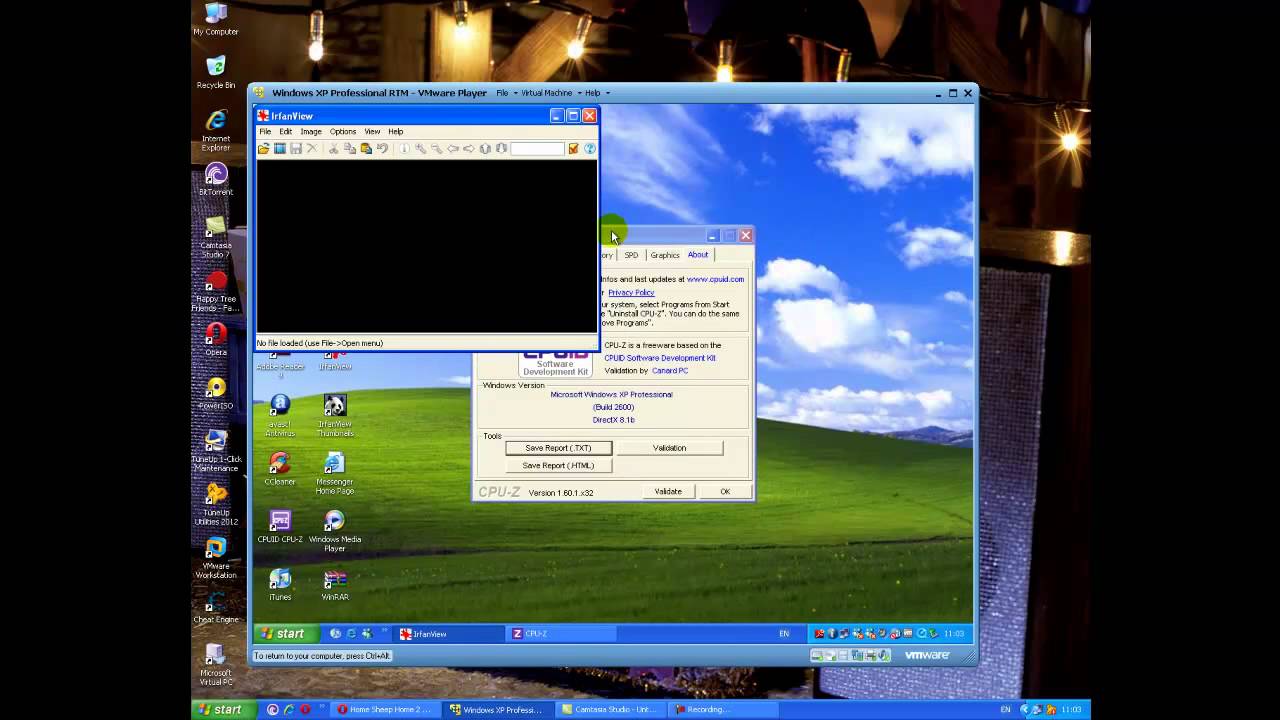Viewport: 1280px width, 720px height.
Task: Select the Recycle Bin desktop icon
Action: 216,73
